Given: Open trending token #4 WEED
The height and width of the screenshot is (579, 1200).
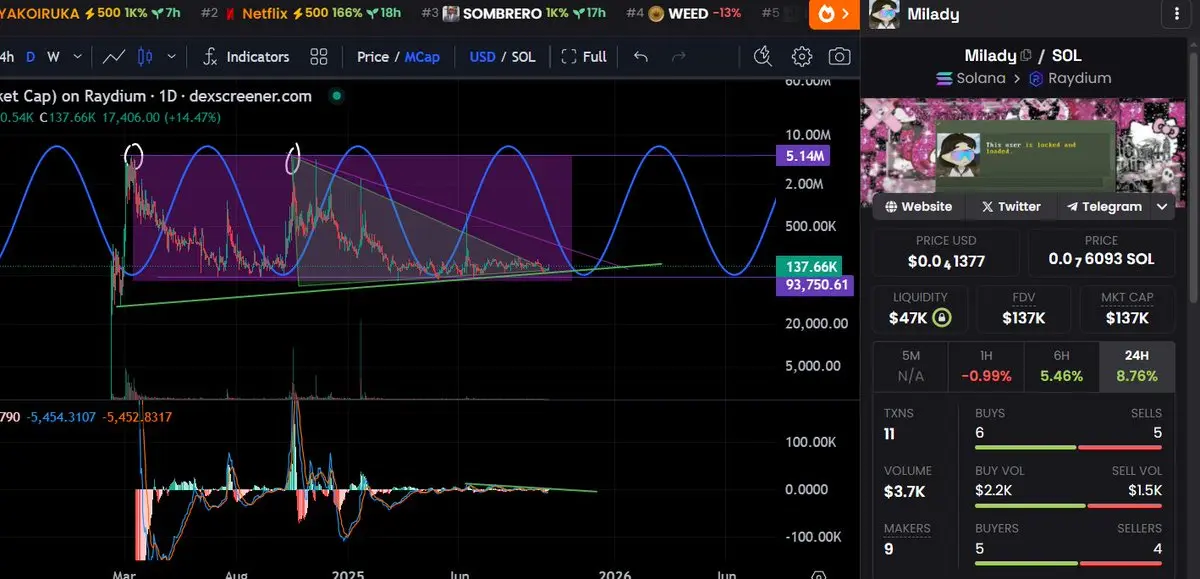Looking at the screenshot, I should tap(684, 14).
